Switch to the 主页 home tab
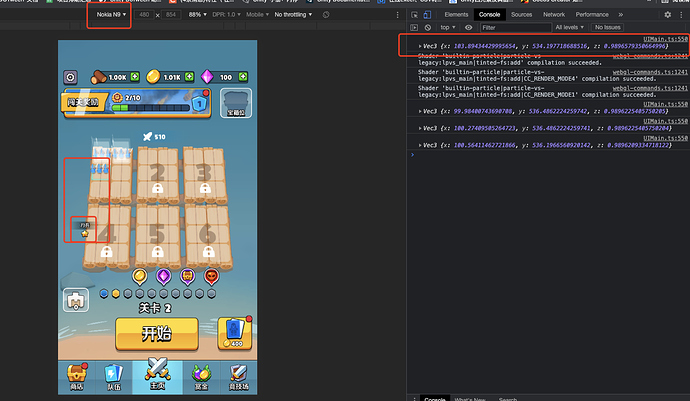690x401 pixels. 157,375
